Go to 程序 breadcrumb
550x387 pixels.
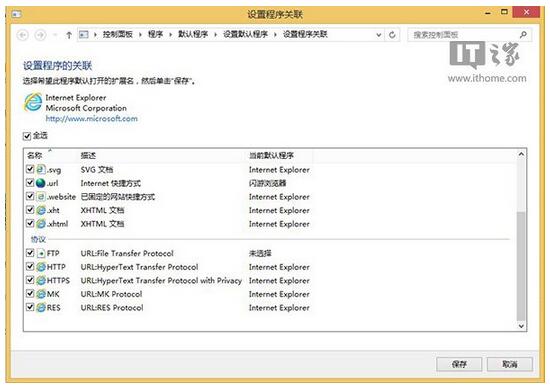coord(155,34)
